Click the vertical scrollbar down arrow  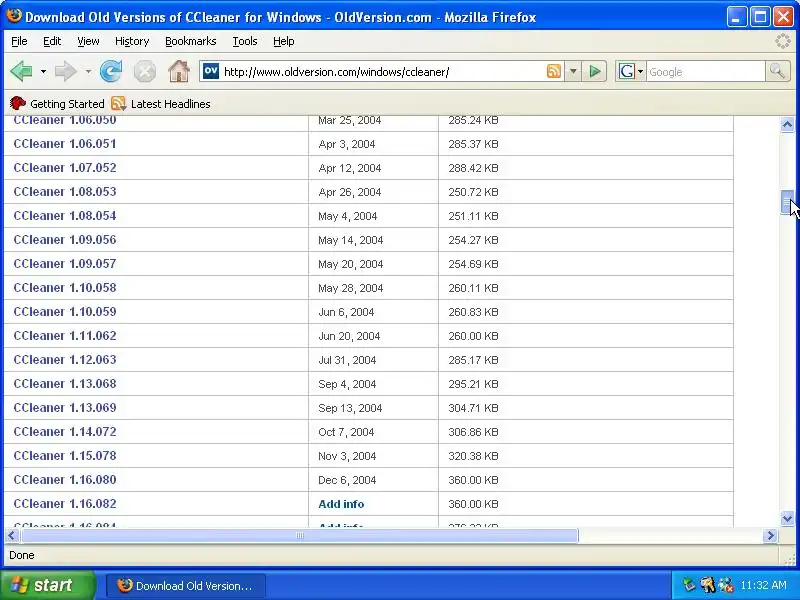(787, 518)
